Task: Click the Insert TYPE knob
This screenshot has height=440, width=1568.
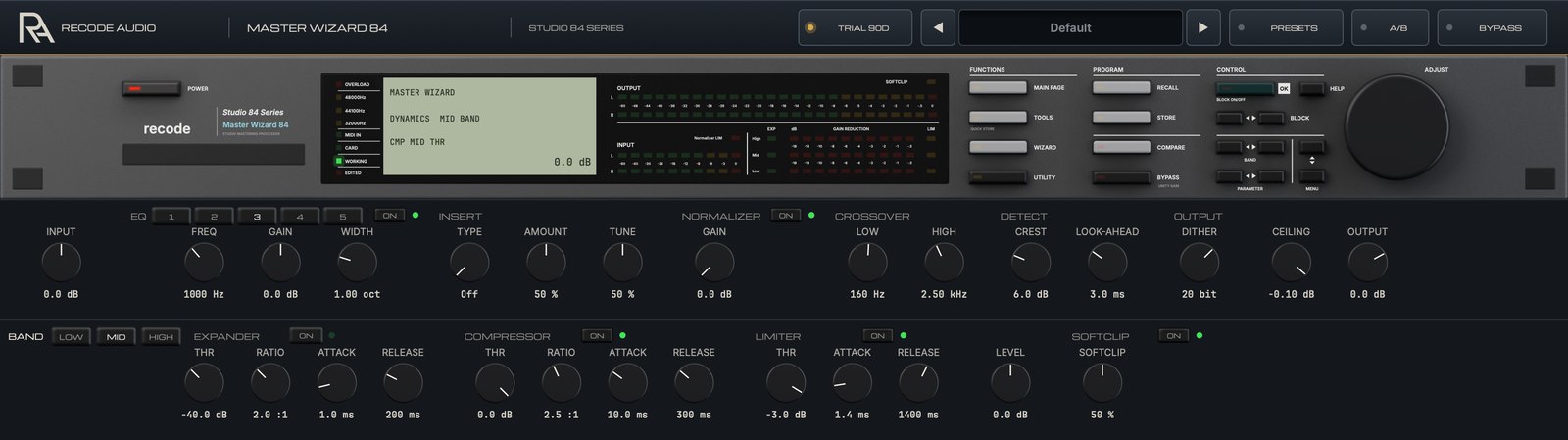Action: pos(469,263)
